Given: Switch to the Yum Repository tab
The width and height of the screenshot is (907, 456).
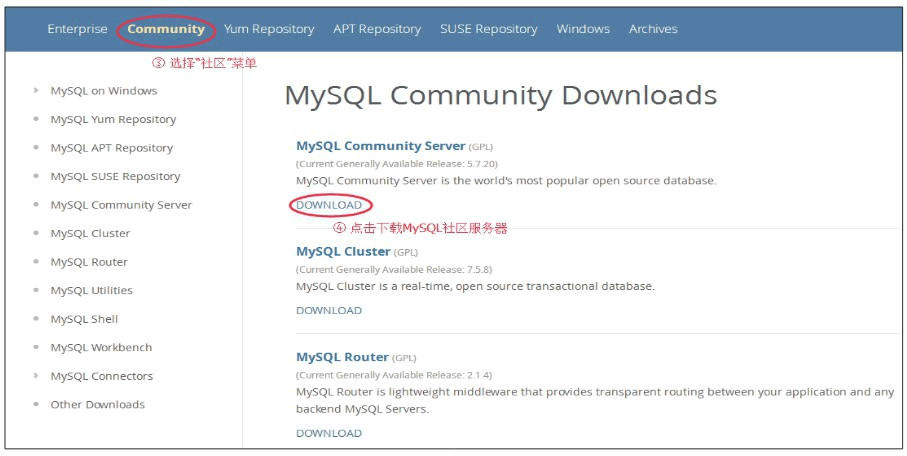Looking at the screenshot, I should (x=269, y=29).
